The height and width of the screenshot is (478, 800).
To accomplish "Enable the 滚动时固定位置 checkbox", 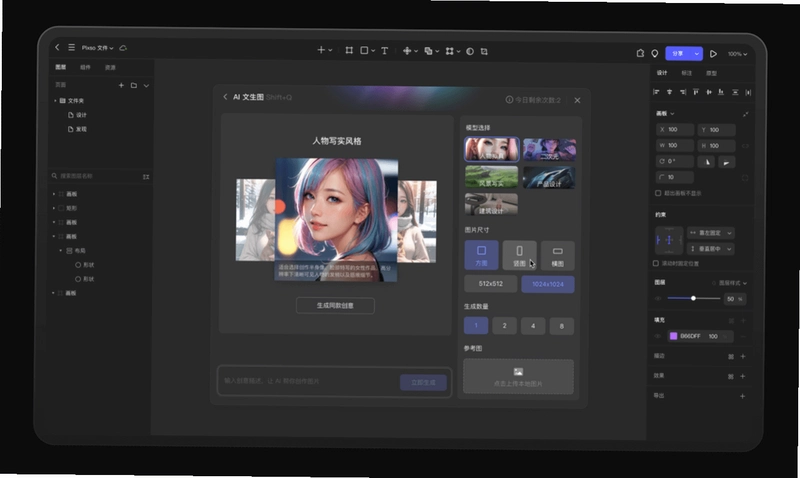I will 656,263.
